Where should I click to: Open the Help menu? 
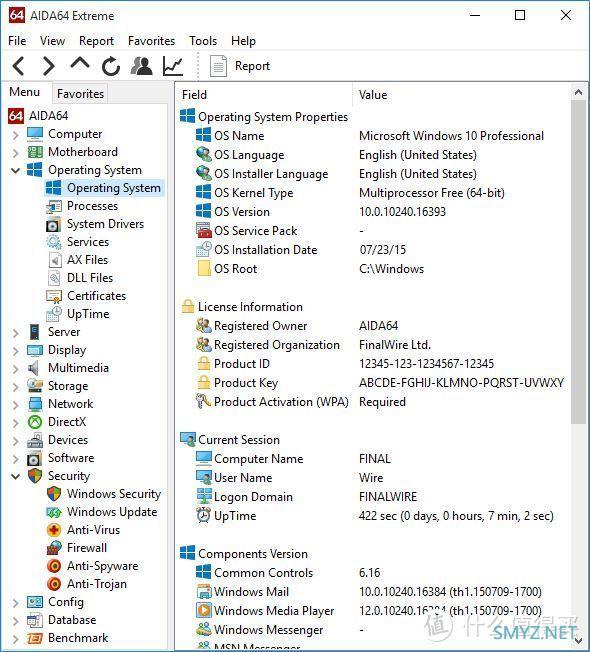pos(243,41)
